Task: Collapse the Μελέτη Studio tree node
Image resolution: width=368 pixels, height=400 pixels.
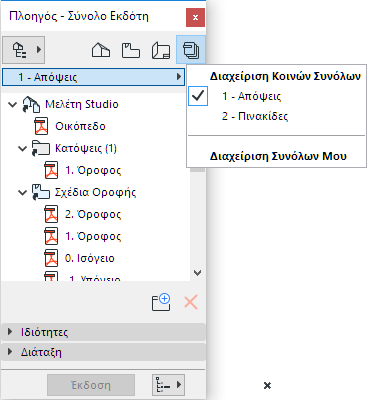Action: point(13,104)
